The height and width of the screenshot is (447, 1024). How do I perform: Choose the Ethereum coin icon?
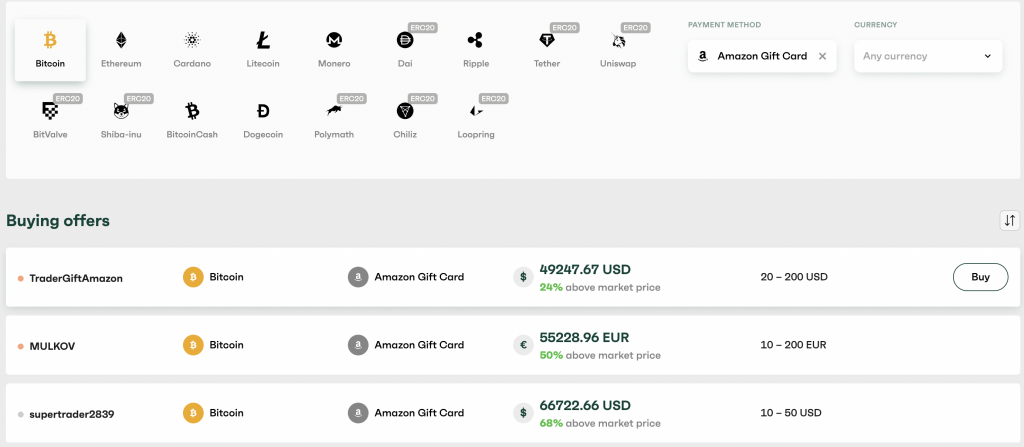[121, 41]
